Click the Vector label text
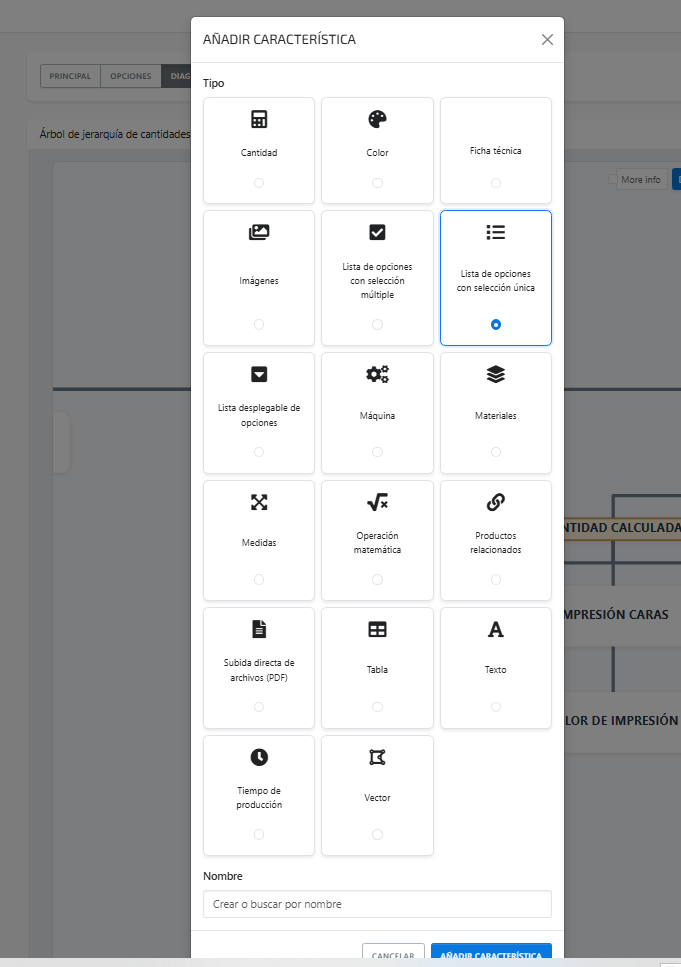 (378, 797)
